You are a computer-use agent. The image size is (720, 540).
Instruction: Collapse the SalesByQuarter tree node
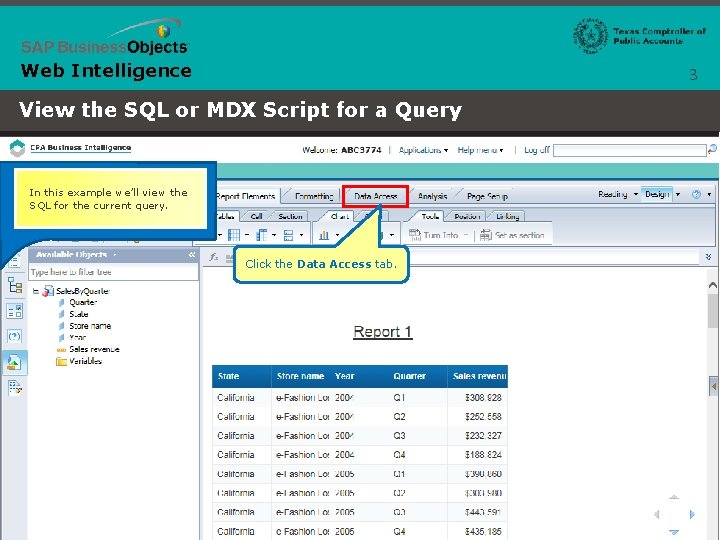click(36, 291)
